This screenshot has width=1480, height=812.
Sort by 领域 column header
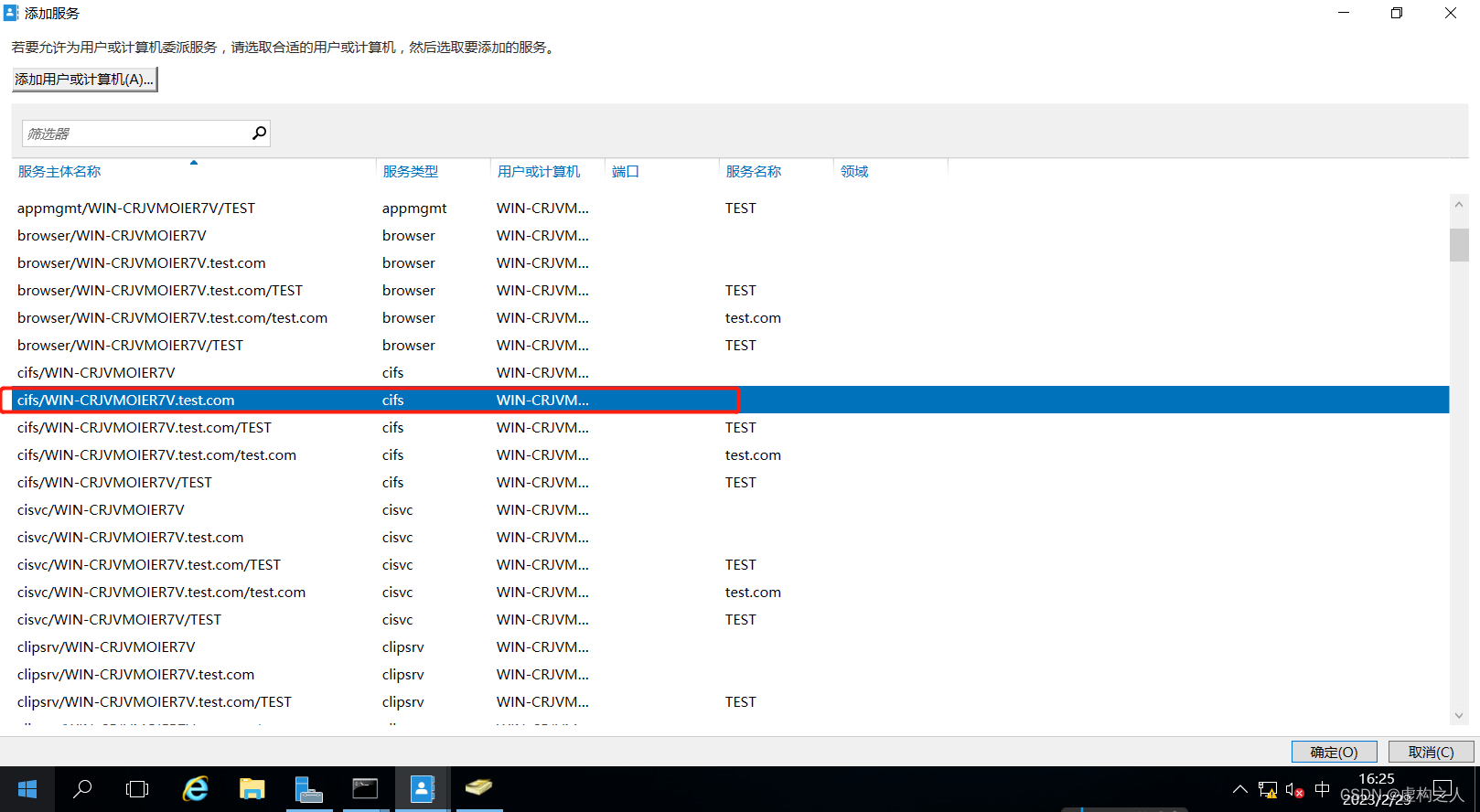pyautogui.click(x=854, y=171)
